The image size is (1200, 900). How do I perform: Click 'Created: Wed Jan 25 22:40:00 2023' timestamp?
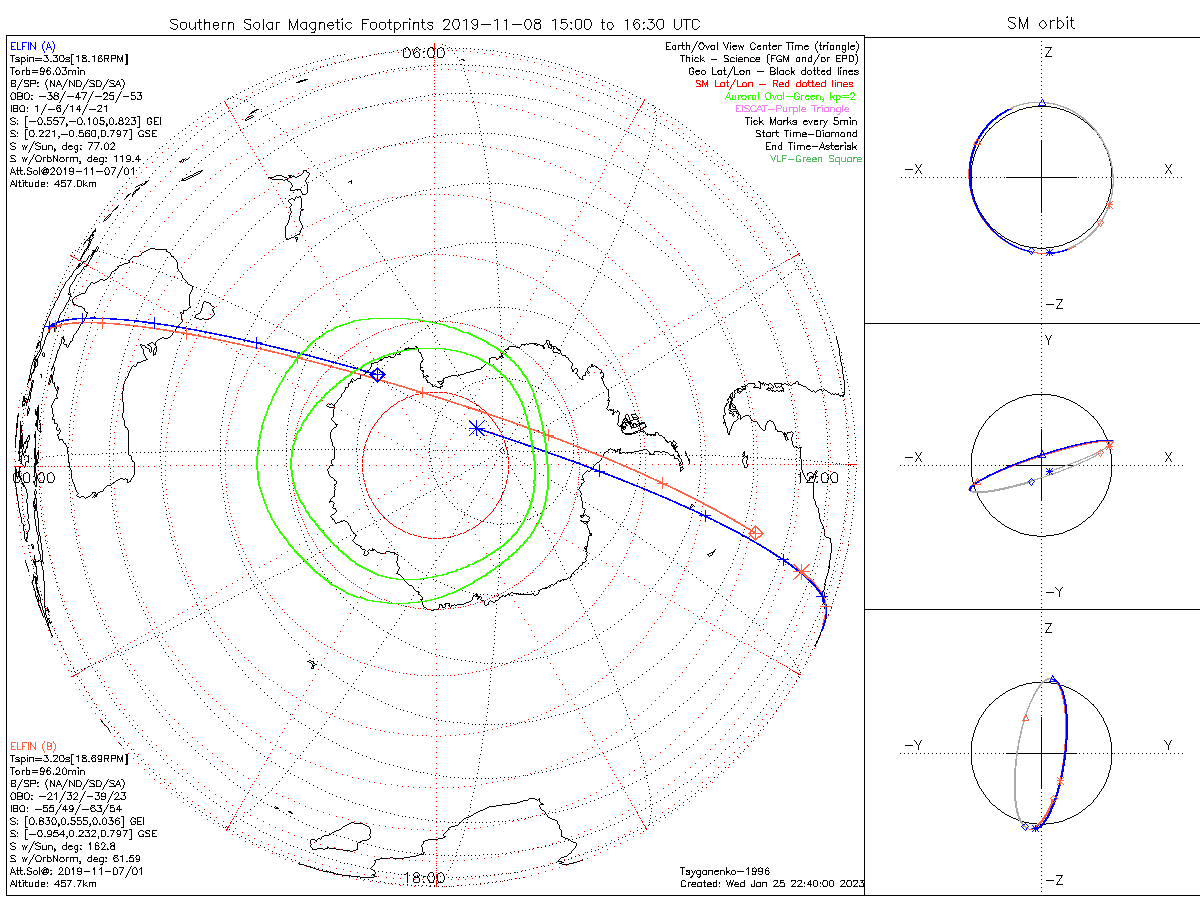(x=772, y=884)
